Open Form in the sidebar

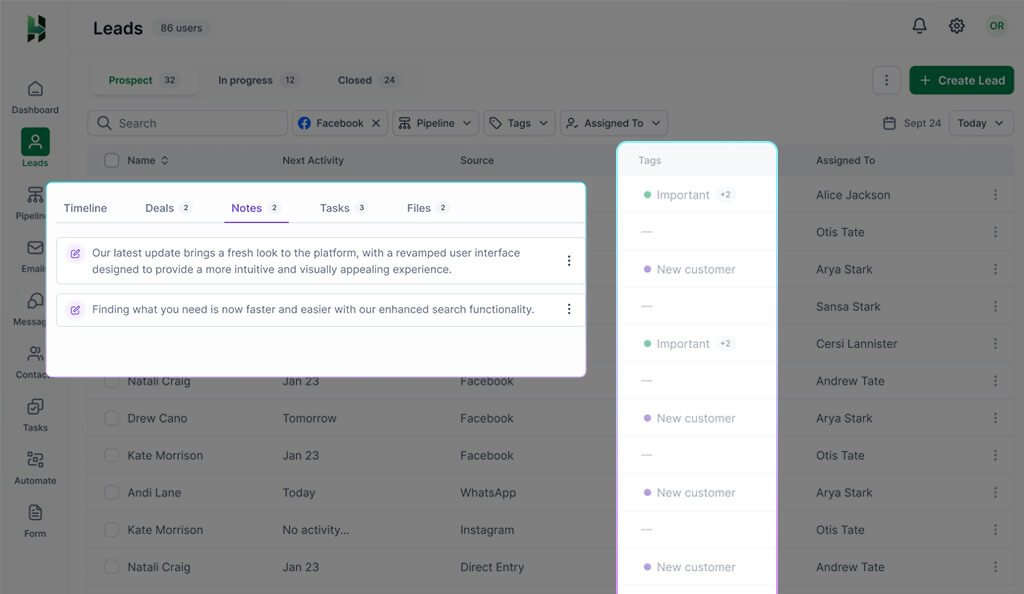point(35,520)
